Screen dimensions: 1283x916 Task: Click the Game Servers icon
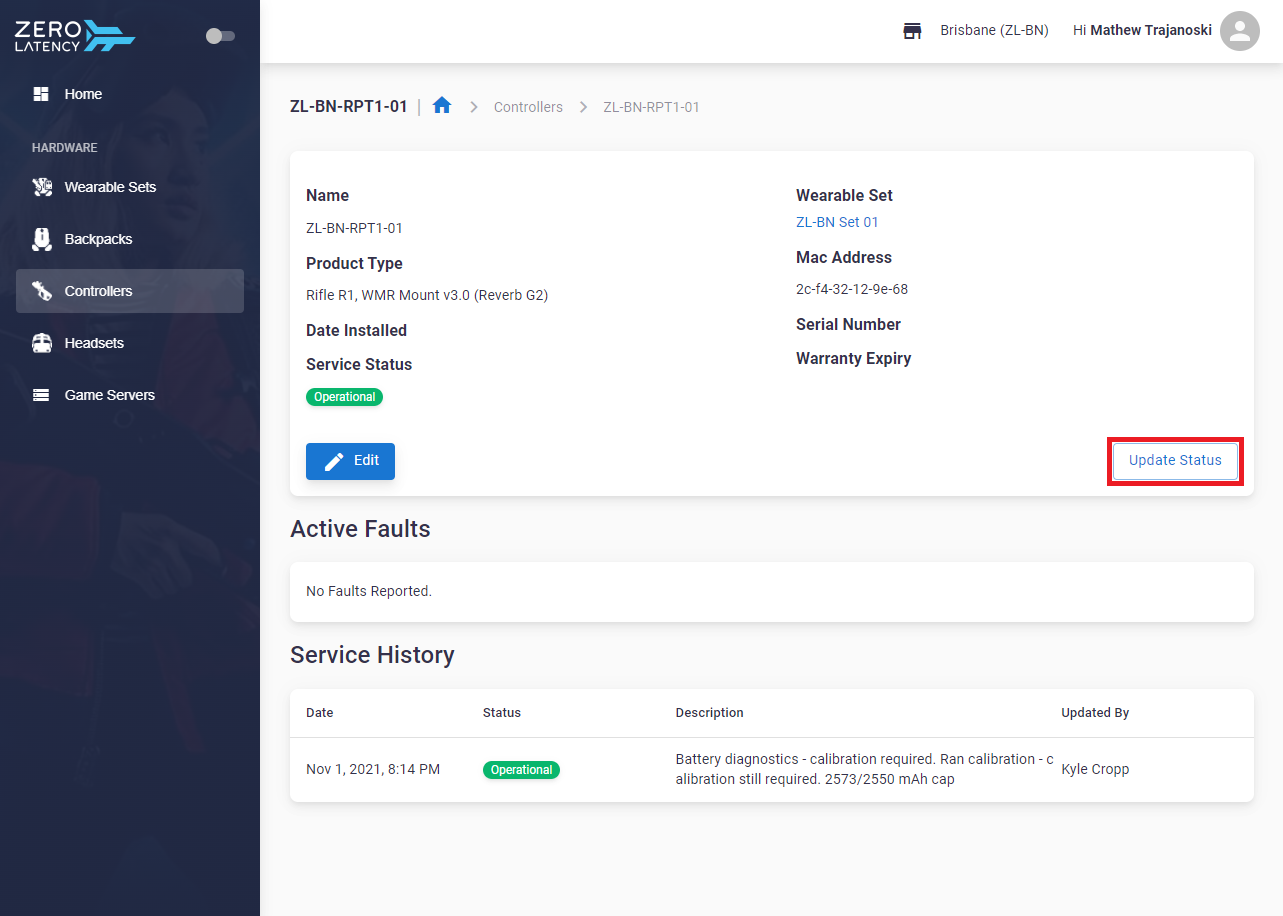point(41,395)
